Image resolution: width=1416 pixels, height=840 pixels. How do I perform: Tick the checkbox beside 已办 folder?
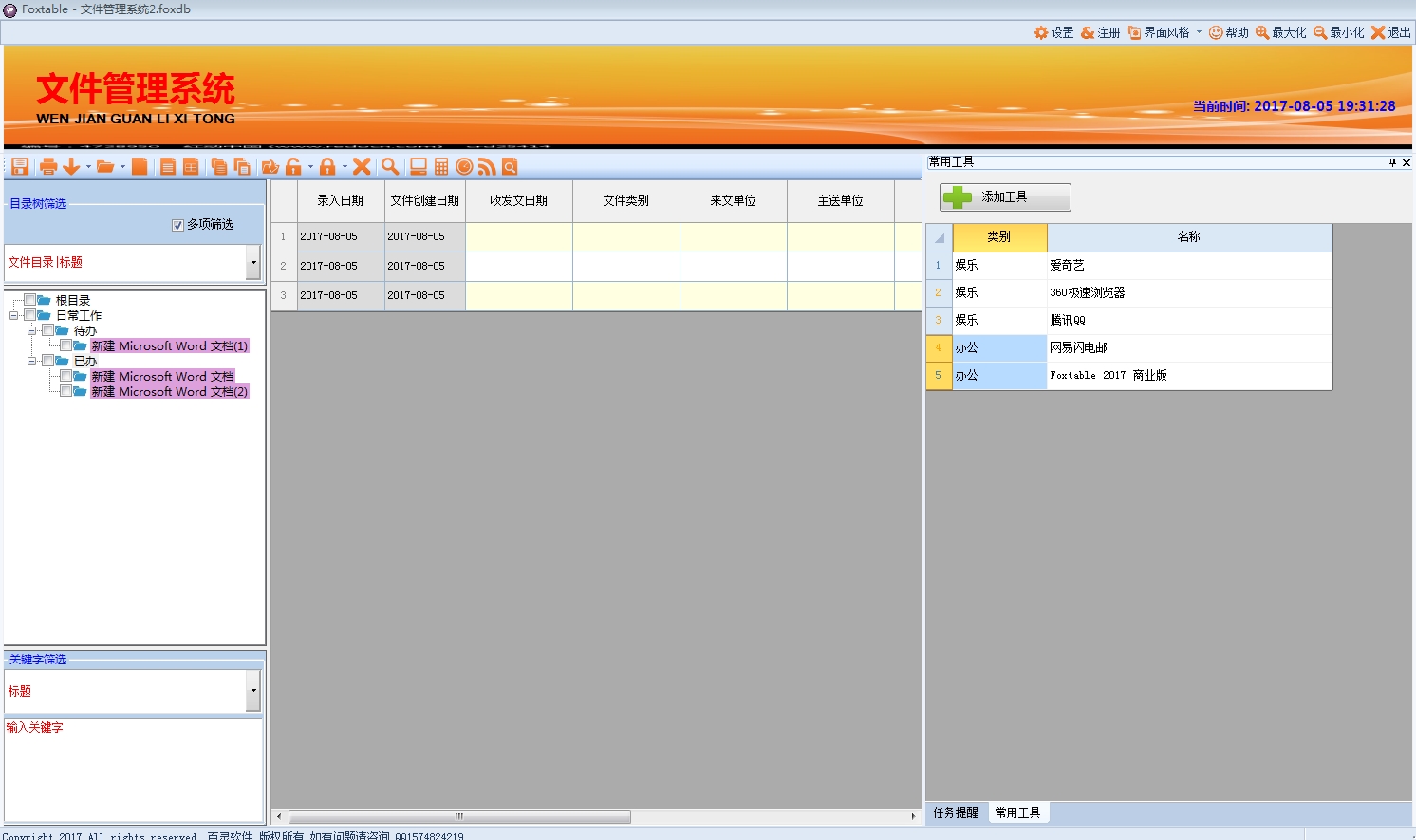tap(48, 361)
